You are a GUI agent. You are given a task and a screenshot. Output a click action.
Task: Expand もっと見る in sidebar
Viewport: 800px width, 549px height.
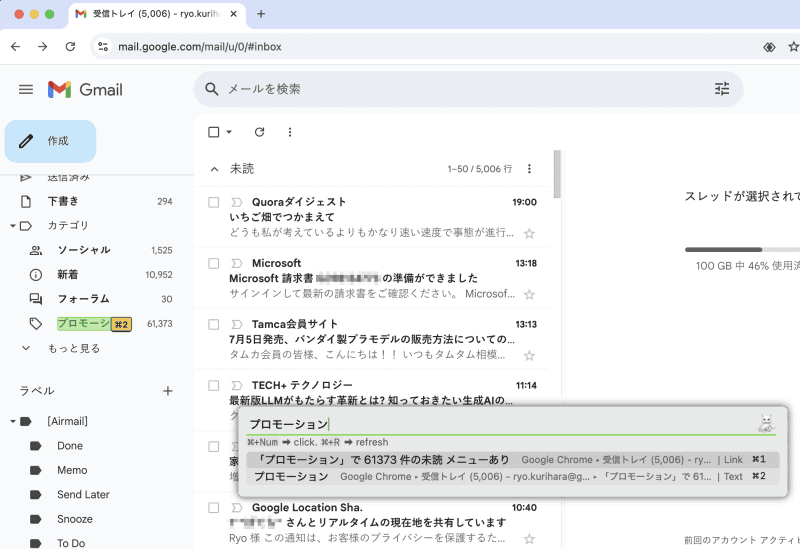[61, 348]
